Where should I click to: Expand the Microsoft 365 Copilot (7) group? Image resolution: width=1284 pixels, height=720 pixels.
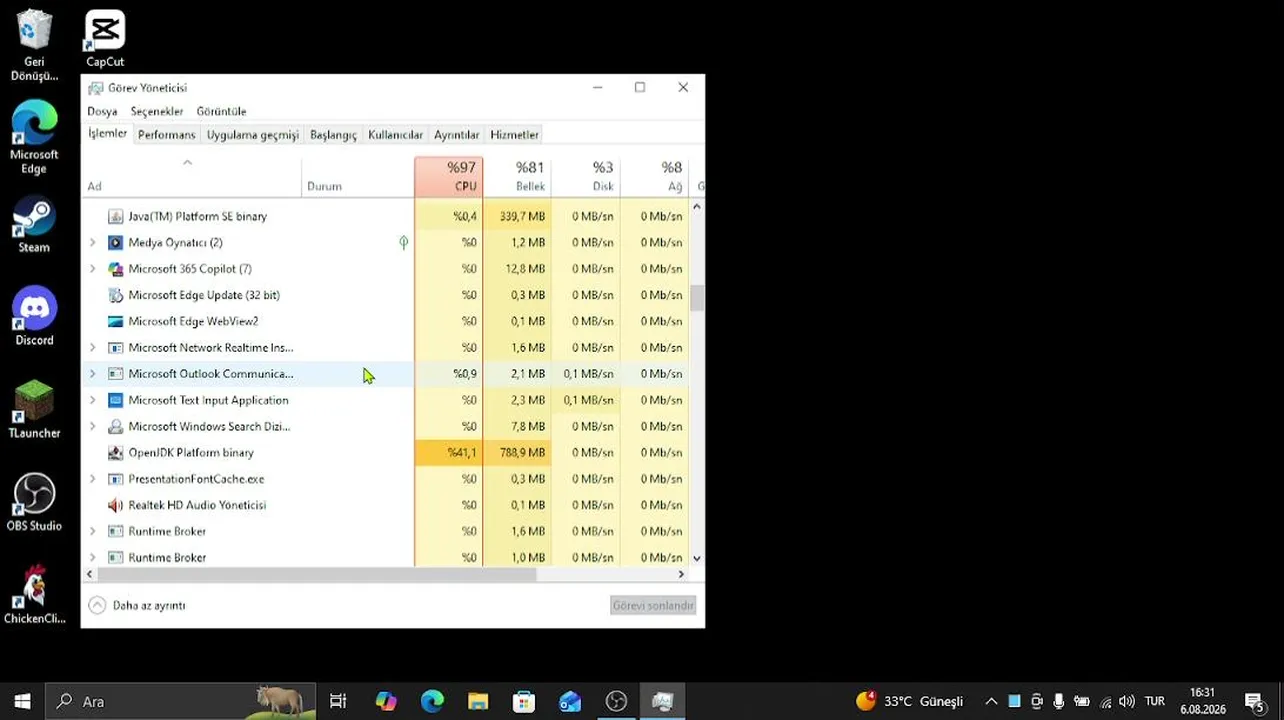[93, 269]
